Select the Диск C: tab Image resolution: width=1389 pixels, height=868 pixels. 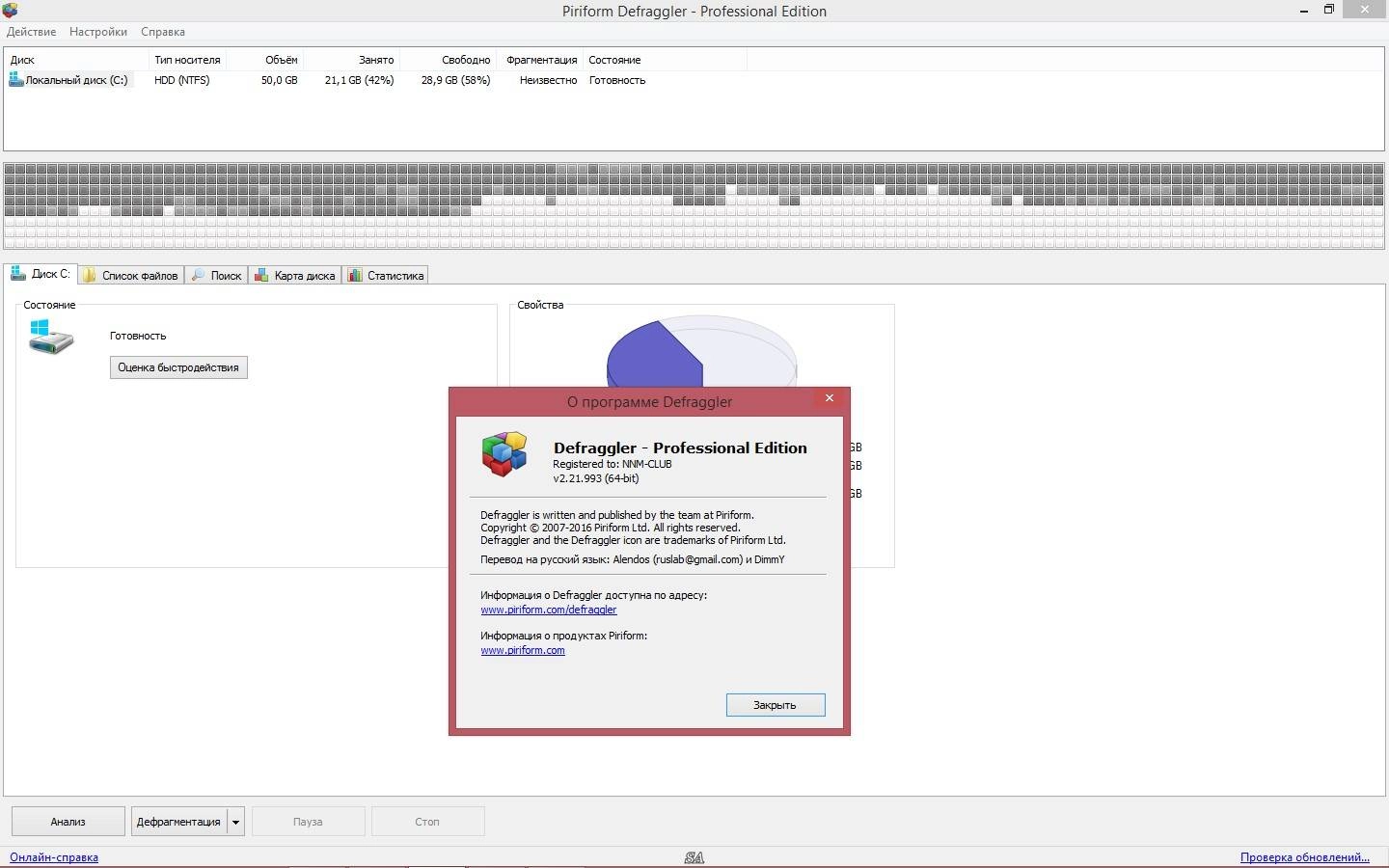point(41,274)
